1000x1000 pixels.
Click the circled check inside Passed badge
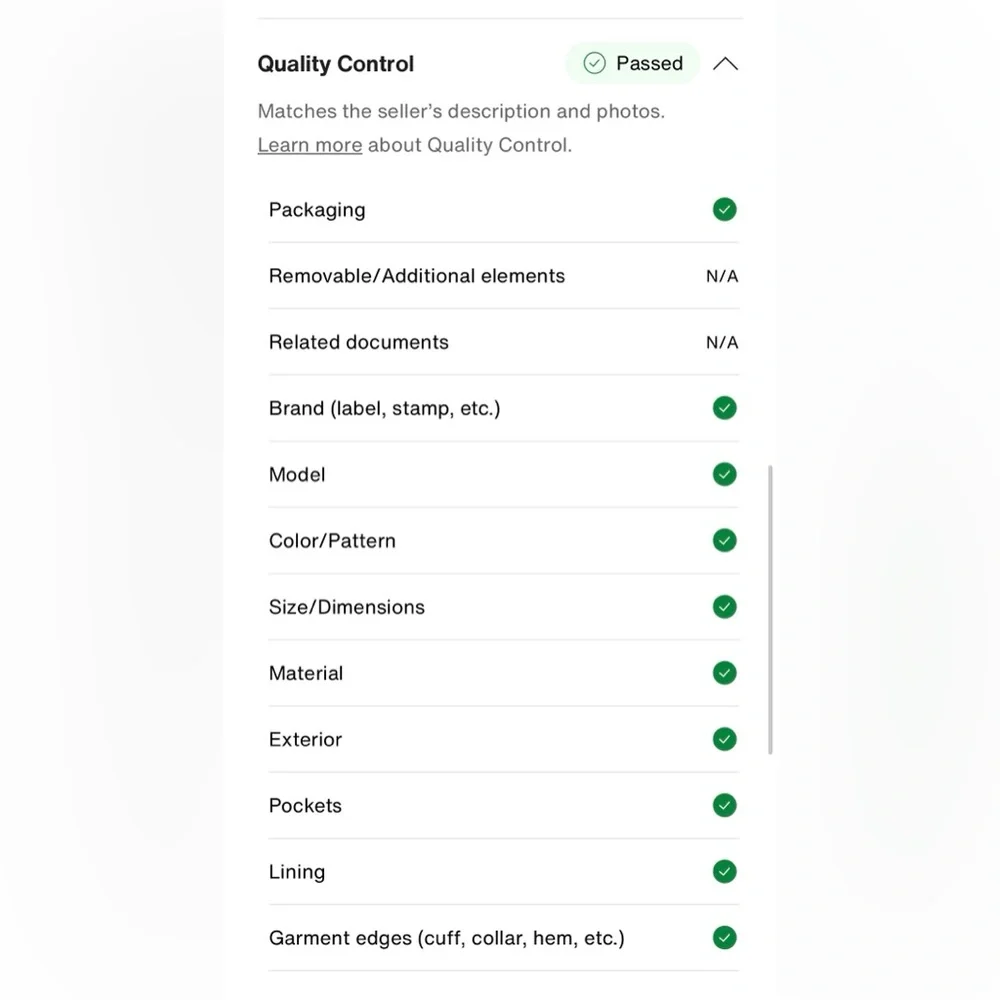click(x=595, y=64)
